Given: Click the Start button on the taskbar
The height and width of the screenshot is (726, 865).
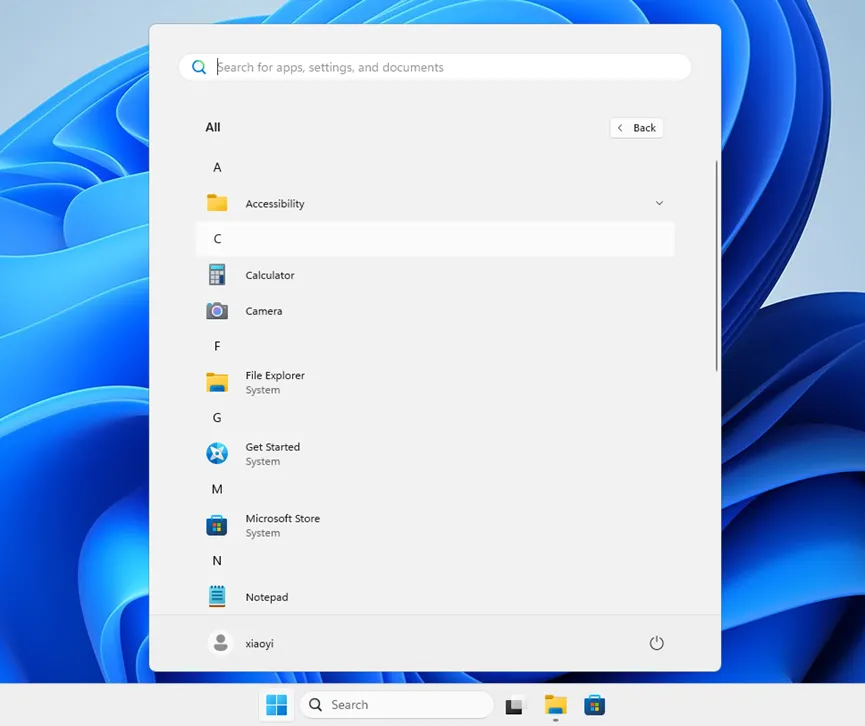Looking at the screenshot, I should point(276,705).
